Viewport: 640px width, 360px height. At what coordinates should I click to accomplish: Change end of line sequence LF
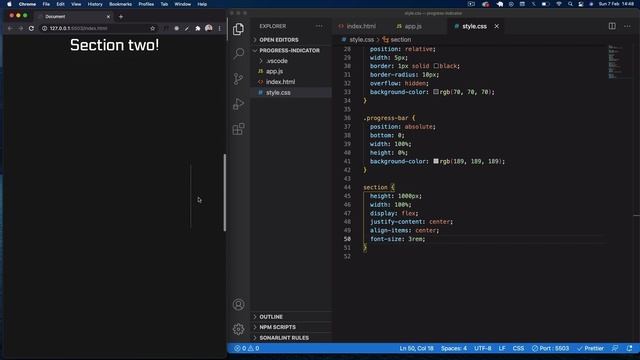(502, 348)
